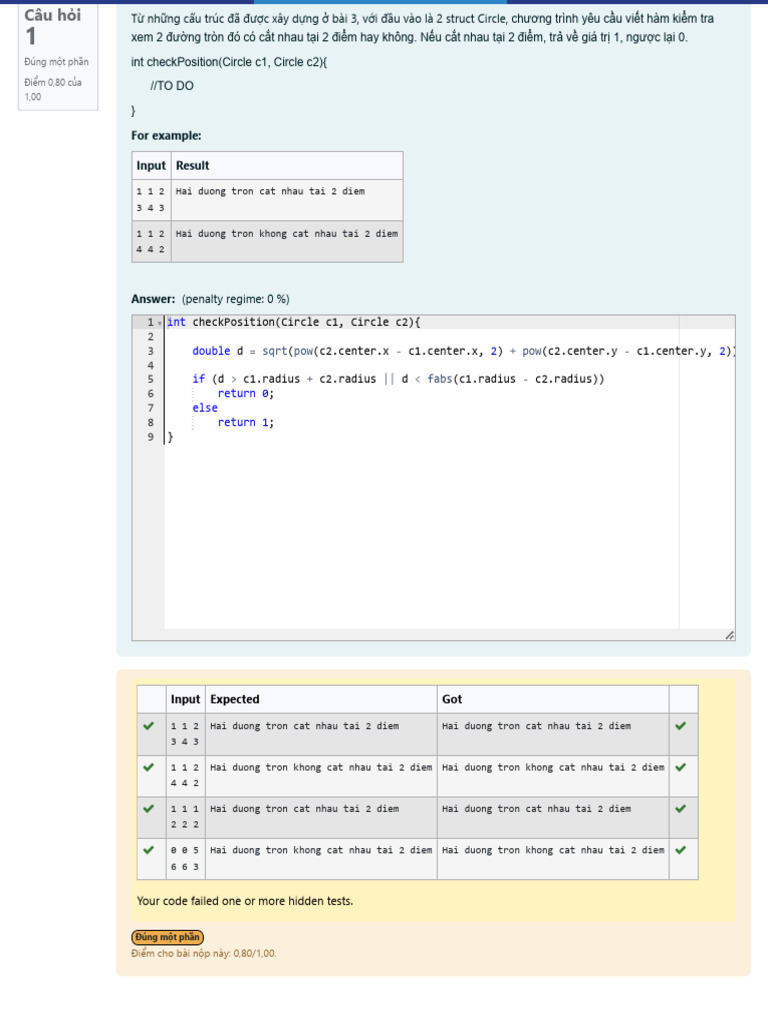Collapse code fold arrow at editor line 1
This screenshot has width=768, height=1024.
160,323
